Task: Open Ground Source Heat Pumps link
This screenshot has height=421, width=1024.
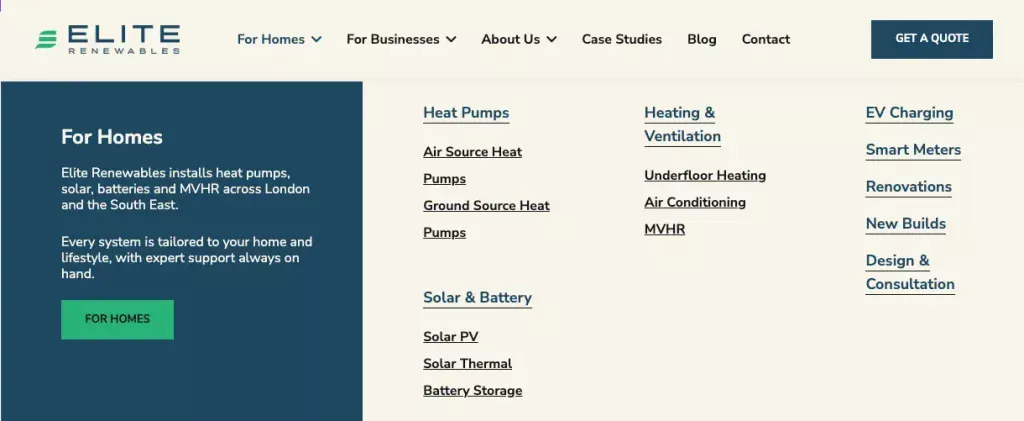Action: click(x=487, y=219)
